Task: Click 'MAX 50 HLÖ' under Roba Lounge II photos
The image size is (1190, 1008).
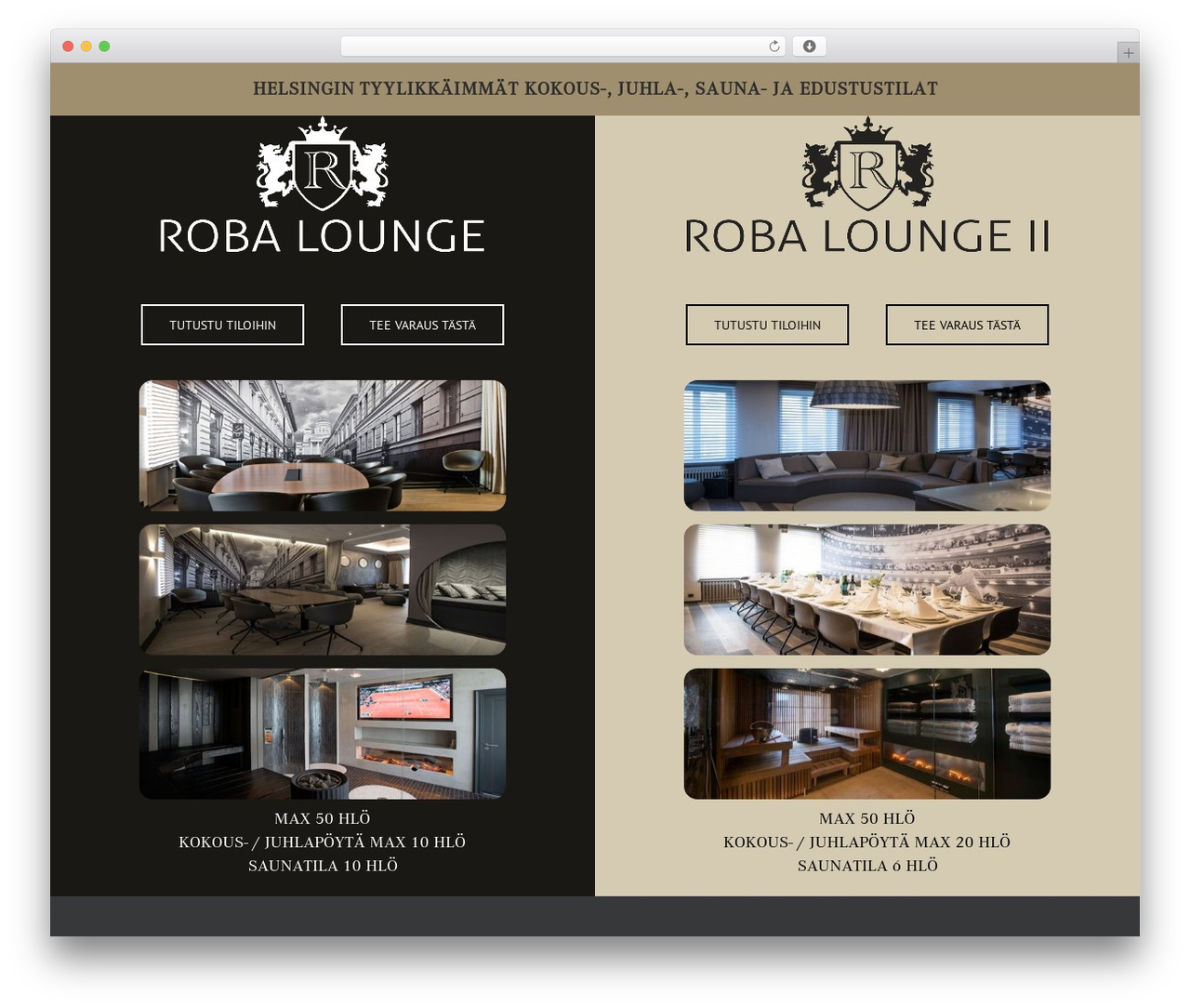Action: (867, 818)
